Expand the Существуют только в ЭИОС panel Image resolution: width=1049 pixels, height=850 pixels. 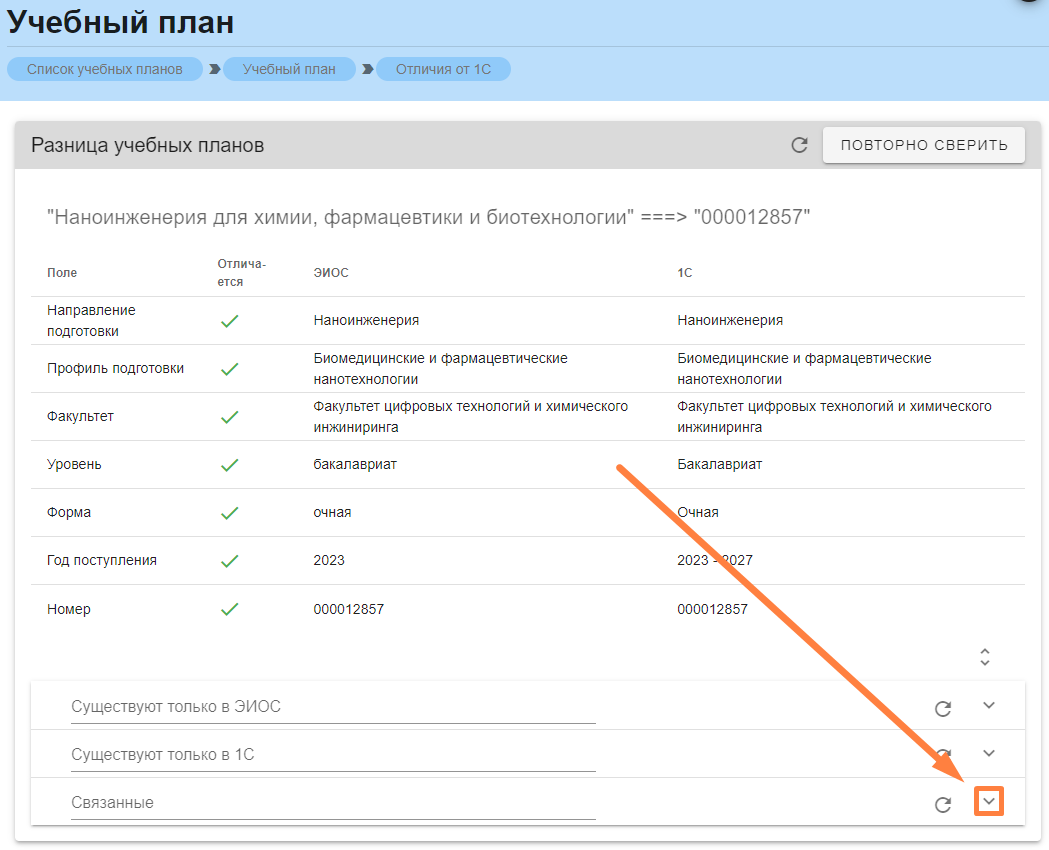click(989, 706)
